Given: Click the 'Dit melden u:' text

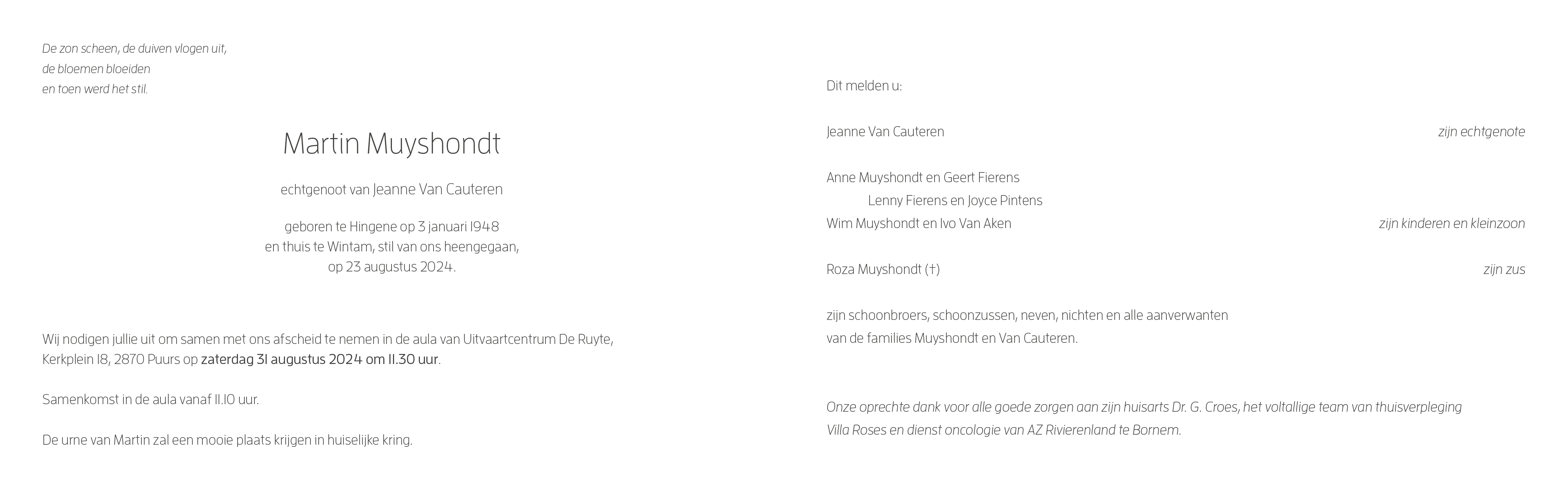Looking at the screenshot, I should tap(864, 86).
